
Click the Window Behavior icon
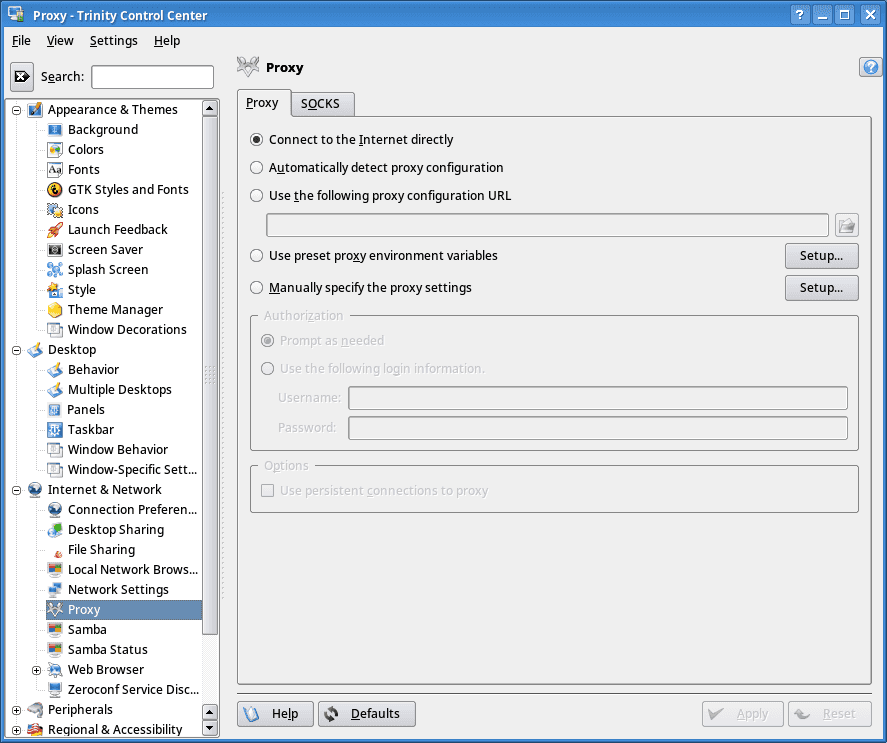pyautogui.click(x=55, y=449)
